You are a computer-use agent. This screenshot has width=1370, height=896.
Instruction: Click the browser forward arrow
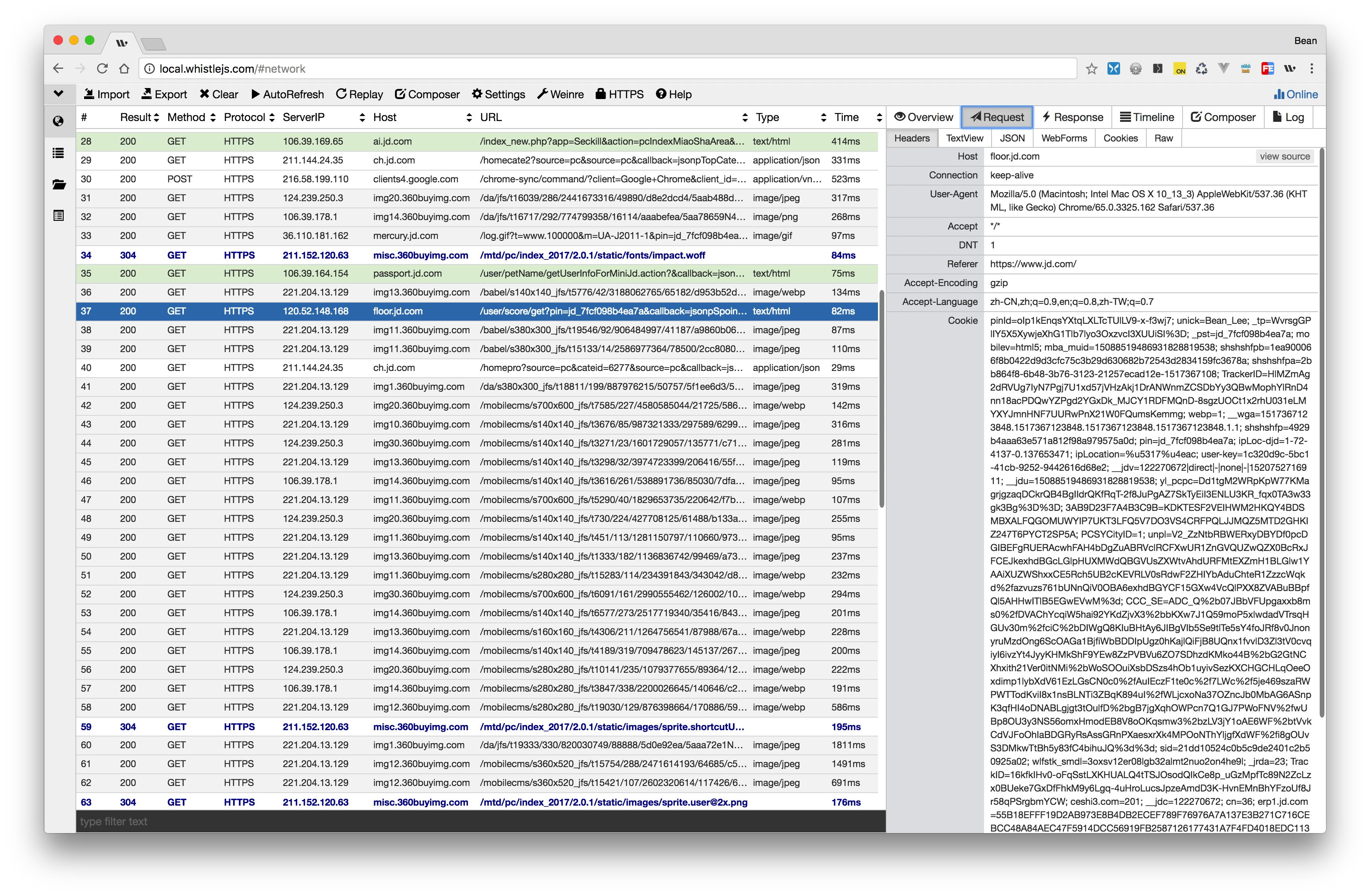(x=80, y=68)
